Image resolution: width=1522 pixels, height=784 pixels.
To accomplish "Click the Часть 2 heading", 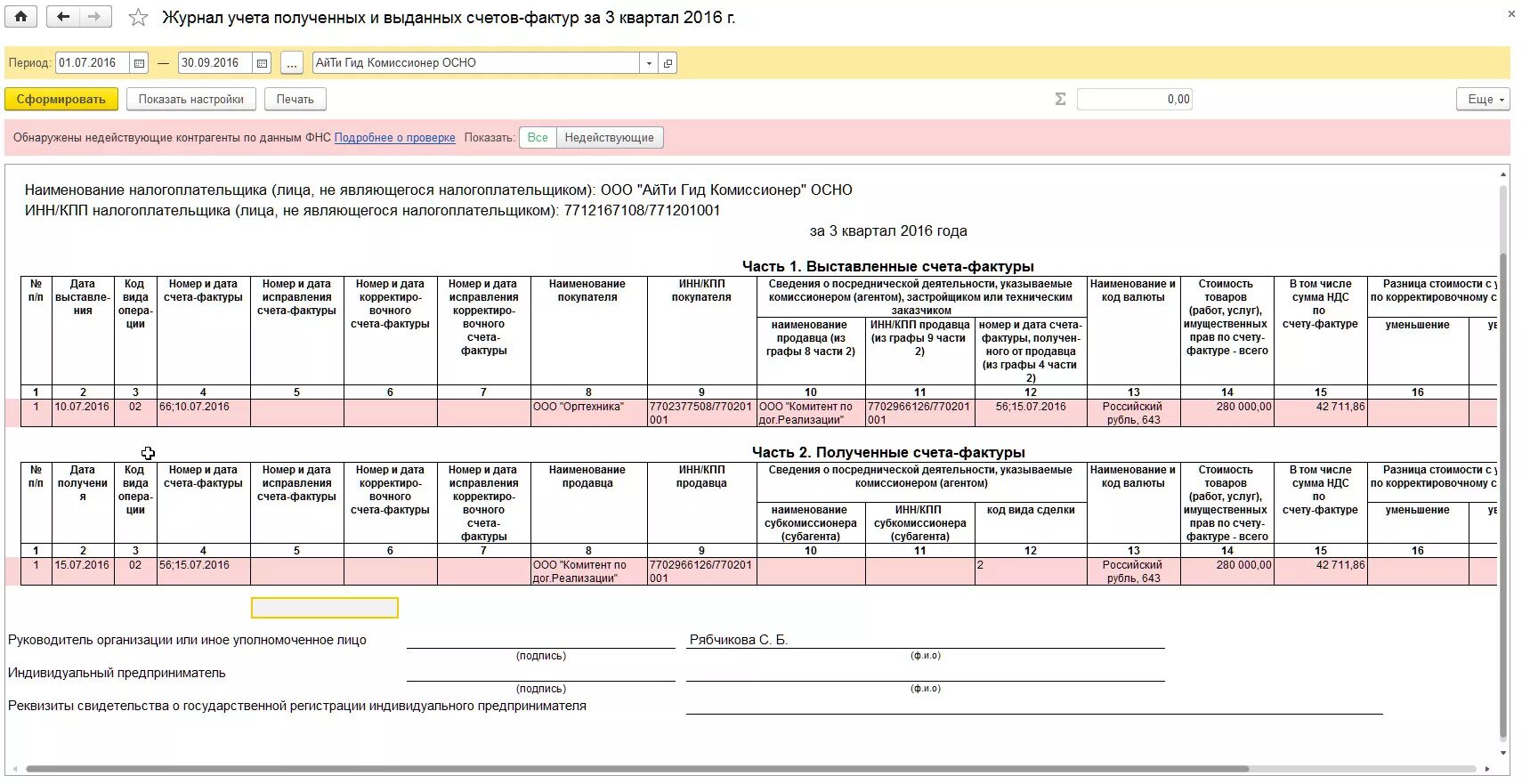I will pos(887,452).
